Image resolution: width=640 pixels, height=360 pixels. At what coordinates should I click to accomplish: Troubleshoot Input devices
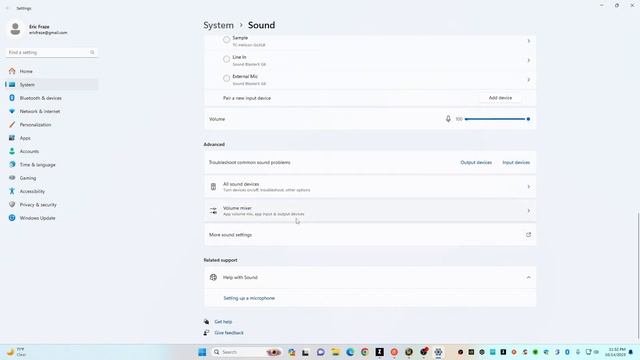(x=516, y=162)
